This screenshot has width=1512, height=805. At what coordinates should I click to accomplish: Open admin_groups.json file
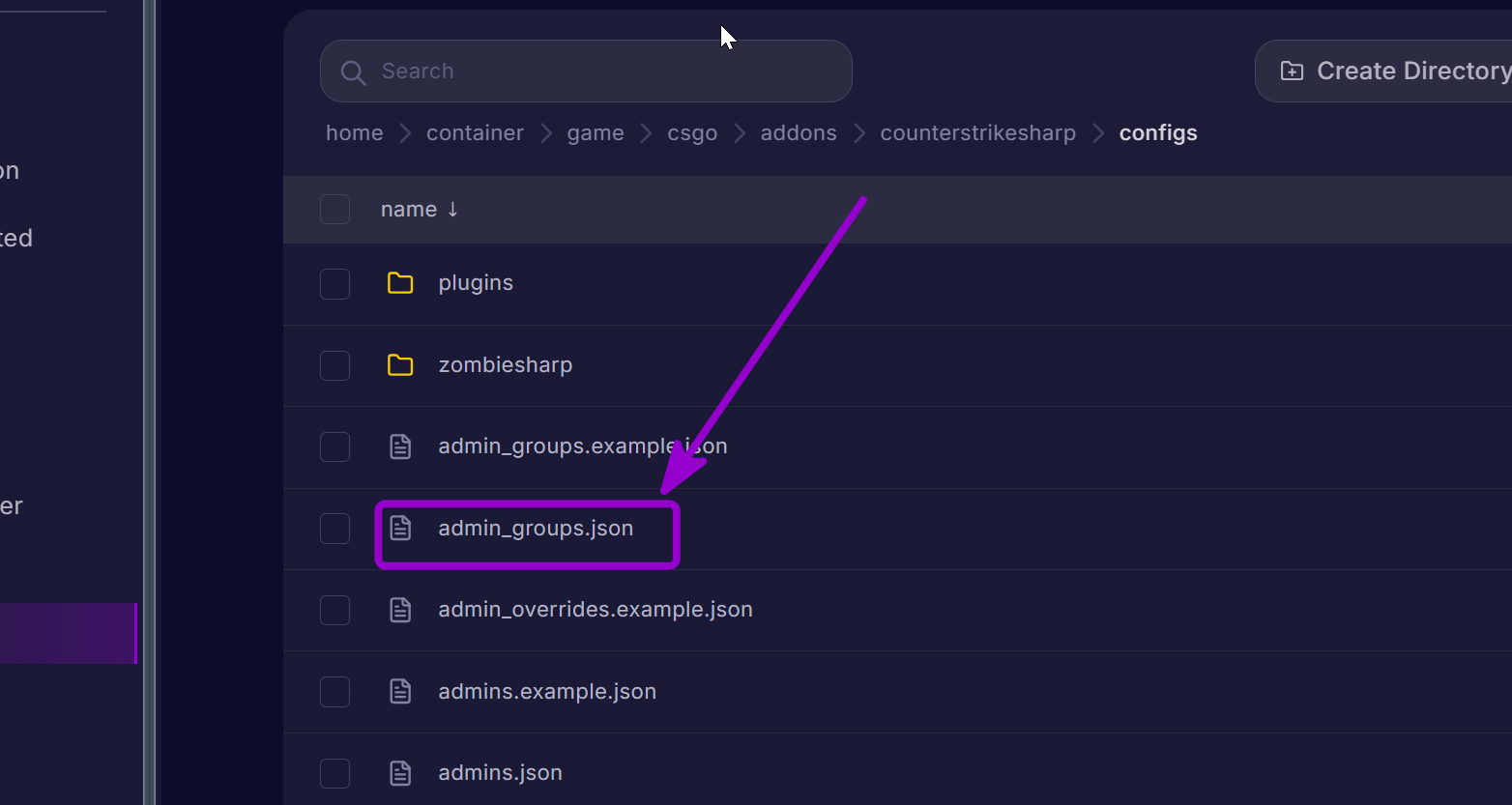(x=536, y=529)
